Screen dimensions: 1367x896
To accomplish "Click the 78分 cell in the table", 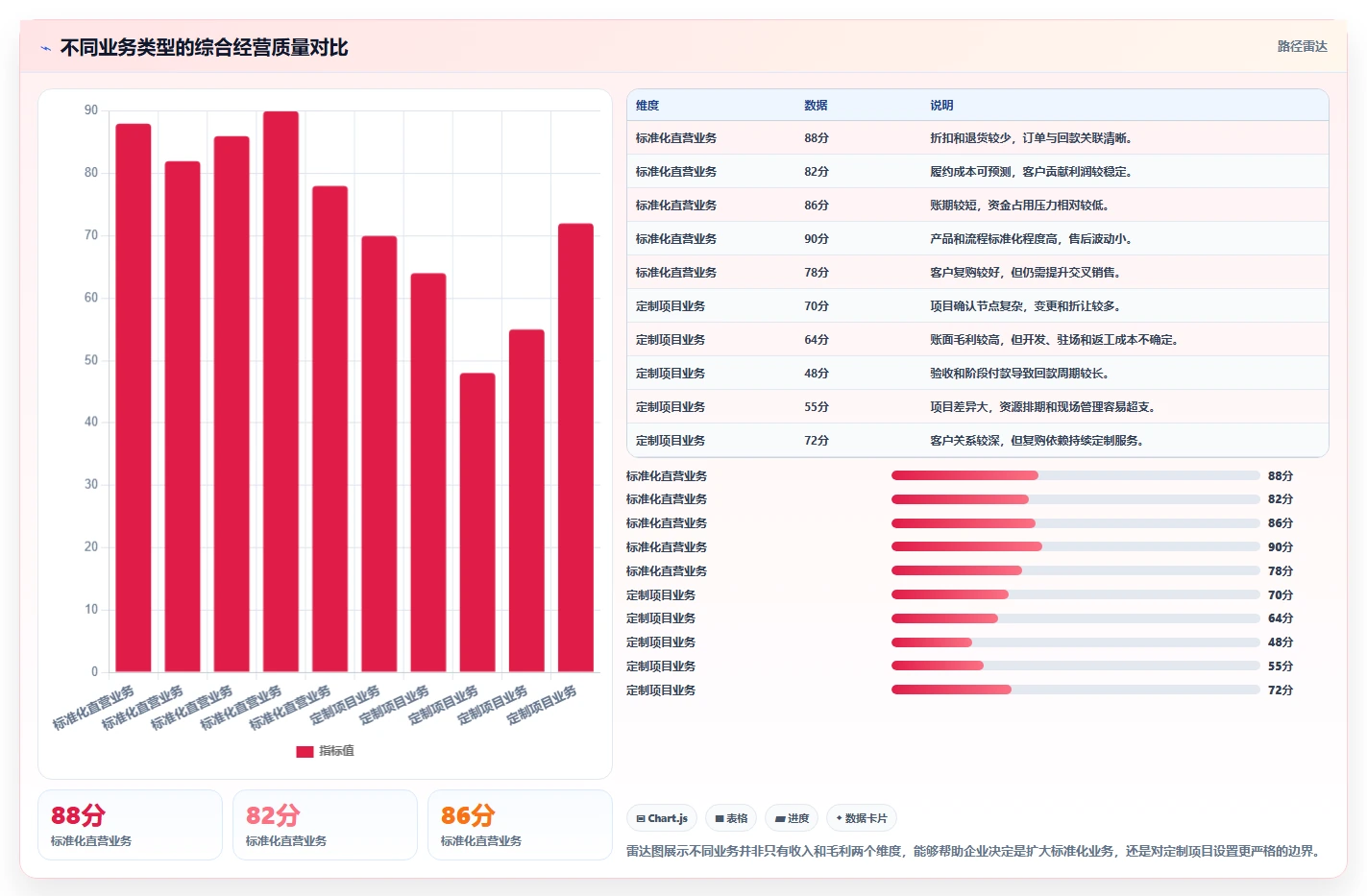I will [x=817, y=273].
